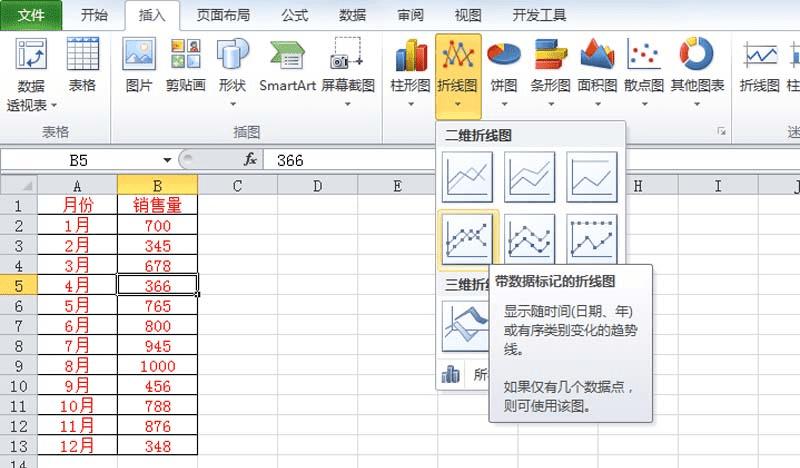Select cell containing 销售量
This screenshot has width=800, height=468.
(x=157, y=205)
